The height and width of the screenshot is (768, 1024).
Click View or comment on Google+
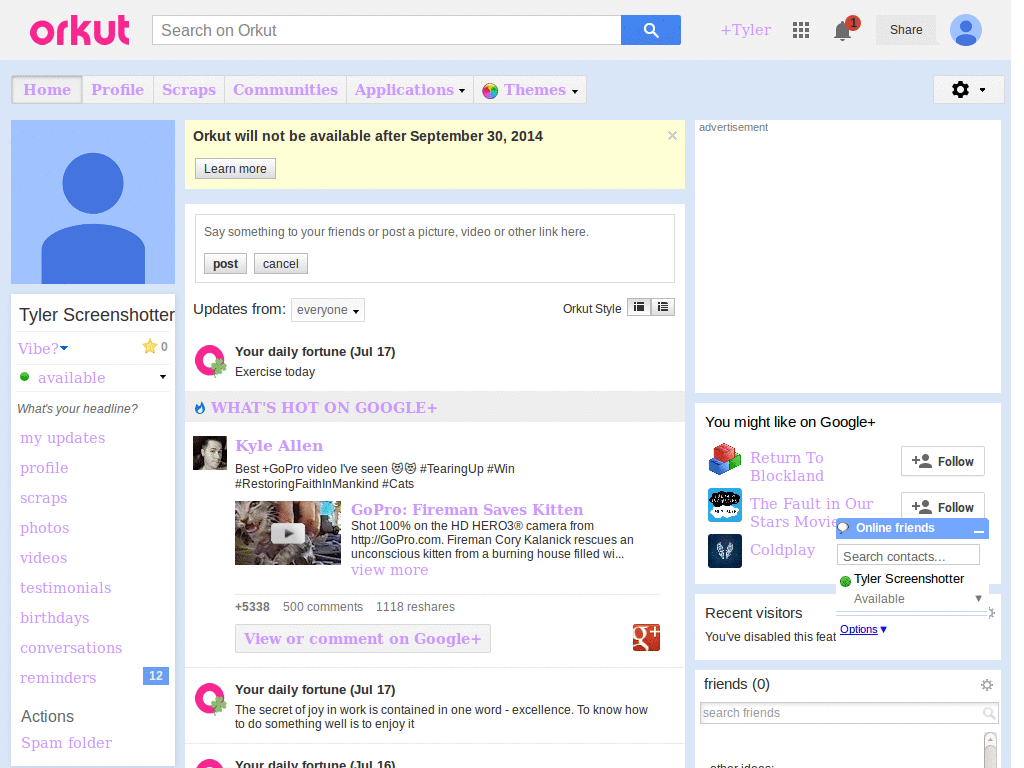point(362,639)
